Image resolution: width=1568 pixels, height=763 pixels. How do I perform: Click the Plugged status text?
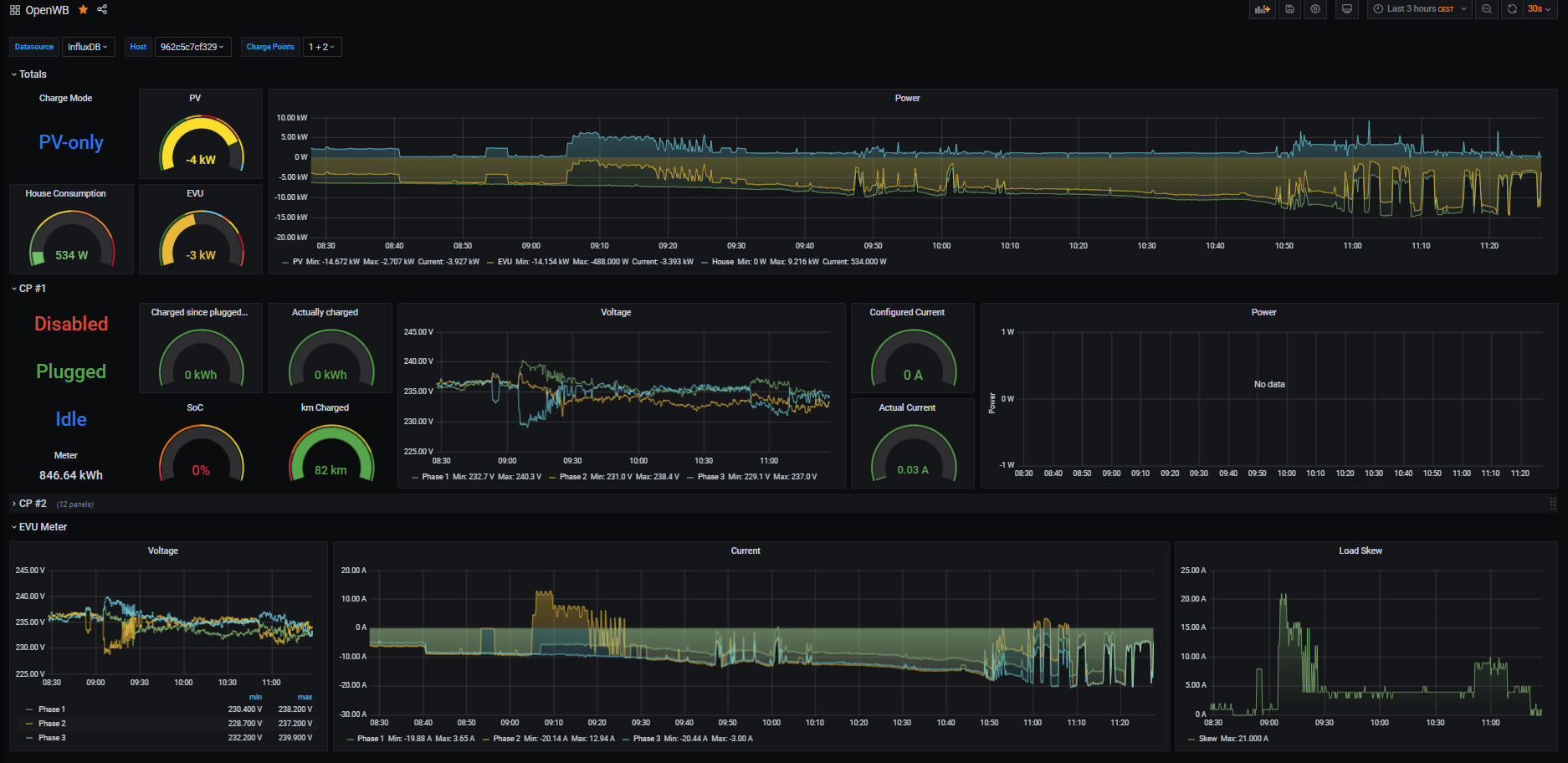[71, 371]
